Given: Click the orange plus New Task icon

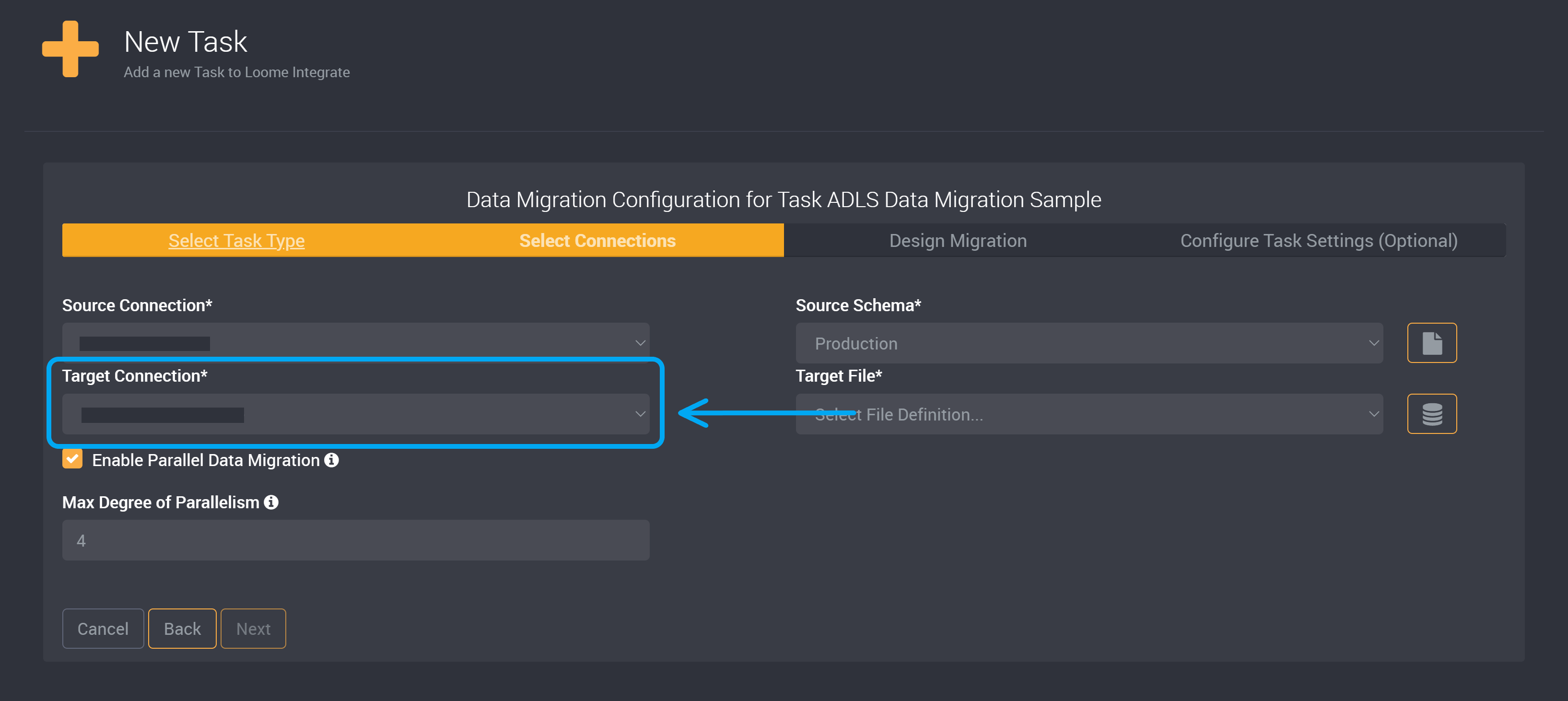Looking at the screenshot, I should pos(70,49).
